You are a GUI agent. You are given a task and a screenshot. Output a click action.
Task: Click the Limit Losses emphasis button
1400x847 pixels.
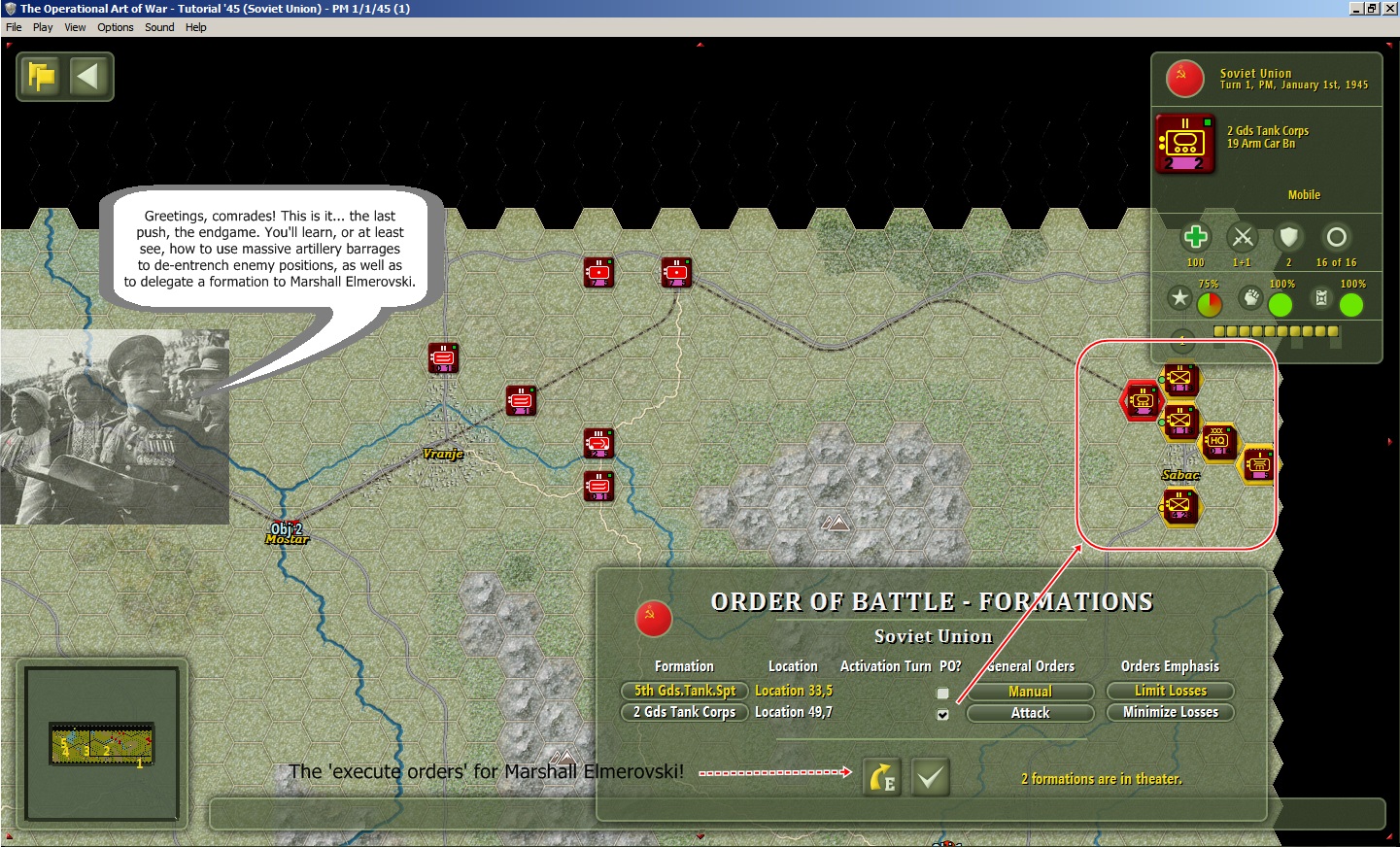coord(1171,691)
